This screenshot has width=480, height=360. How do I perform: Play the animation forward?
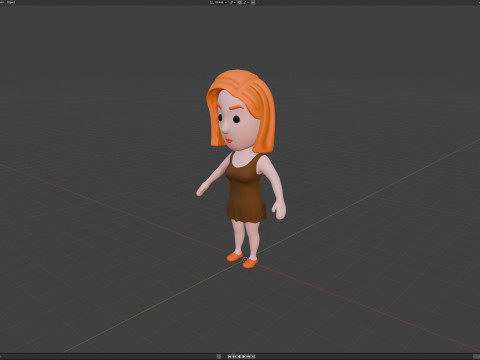click(244, 356)
